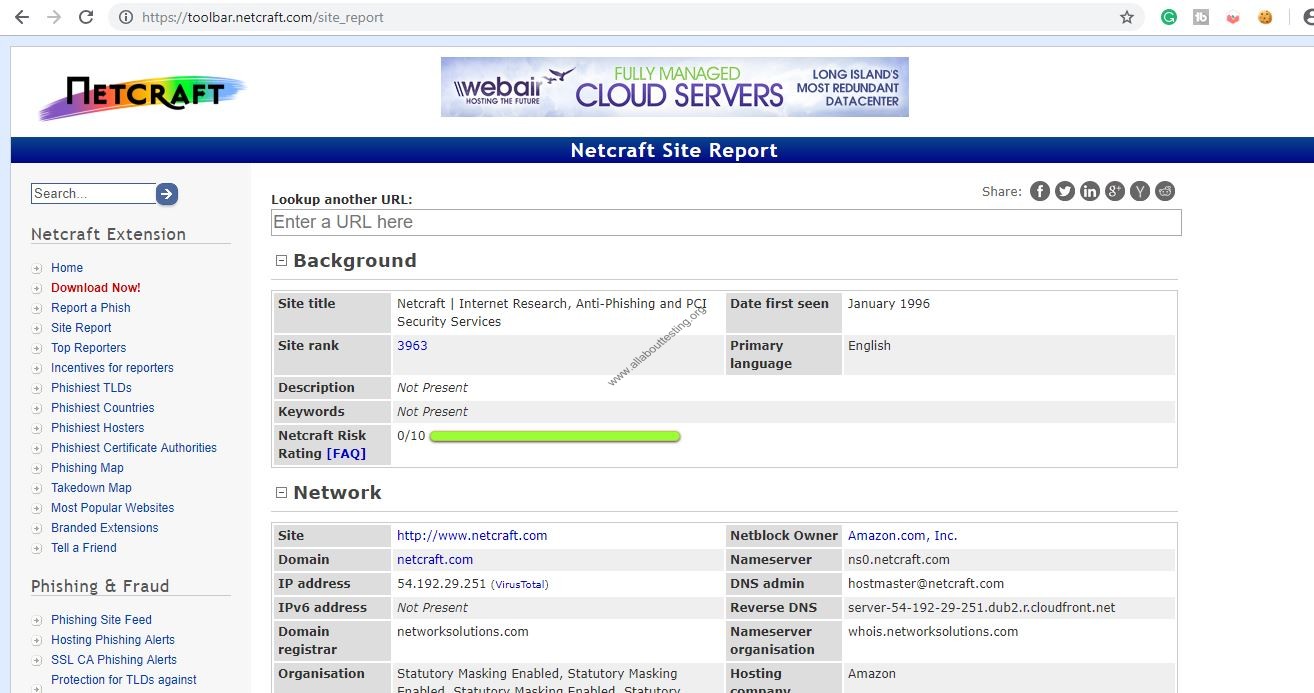Image resolution: width=1314 pixels, height=693 pixels.
Task: Click the site rank 3963 link
Action: (412, 346)
